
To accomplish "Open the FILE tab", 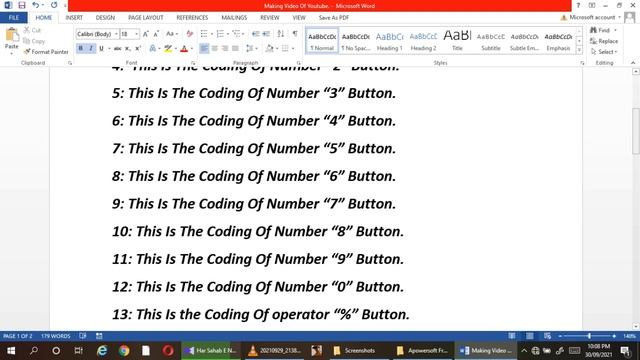I will click(14, 18).
